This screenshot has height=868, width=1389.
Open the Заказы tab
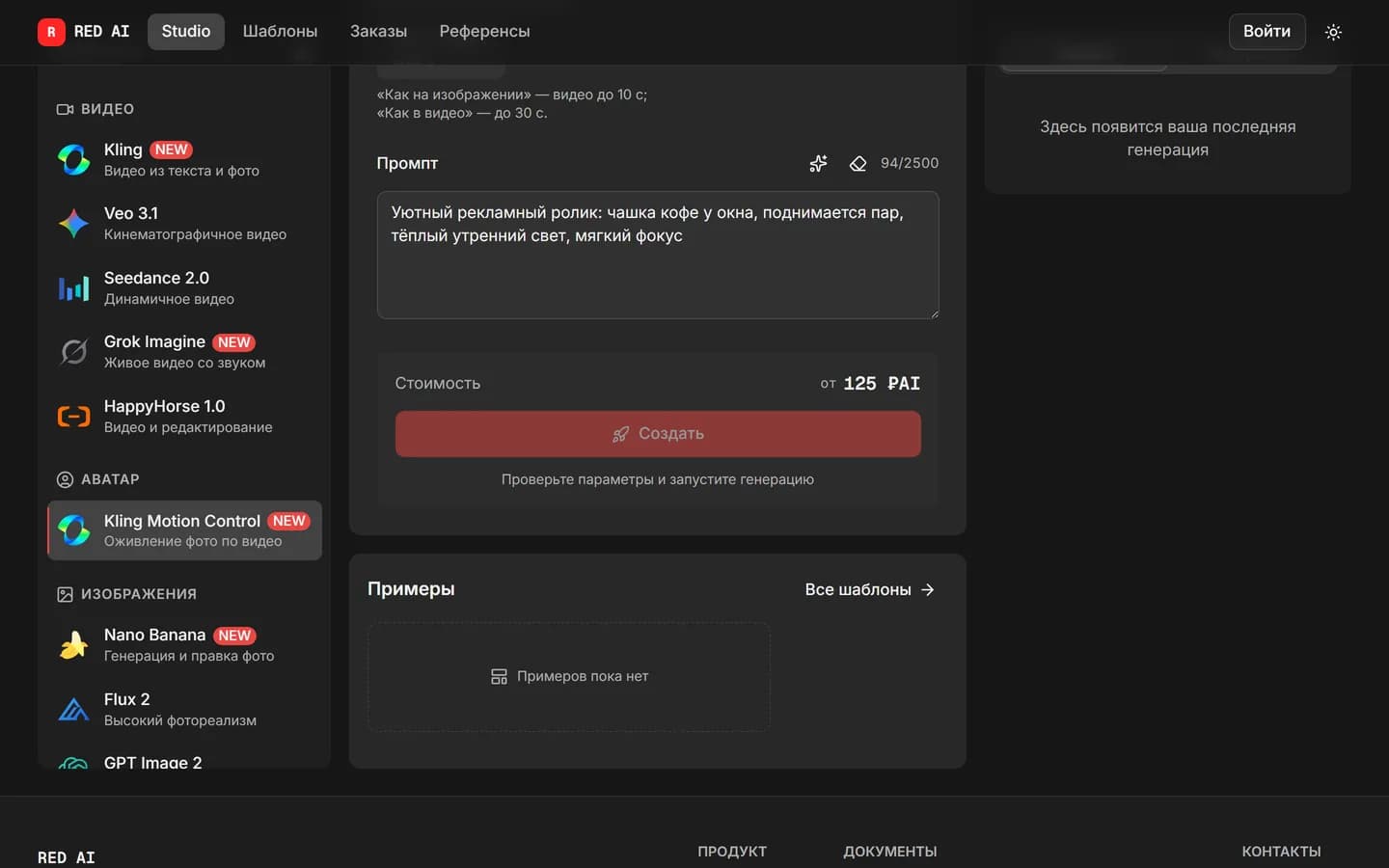pos(378,32)
